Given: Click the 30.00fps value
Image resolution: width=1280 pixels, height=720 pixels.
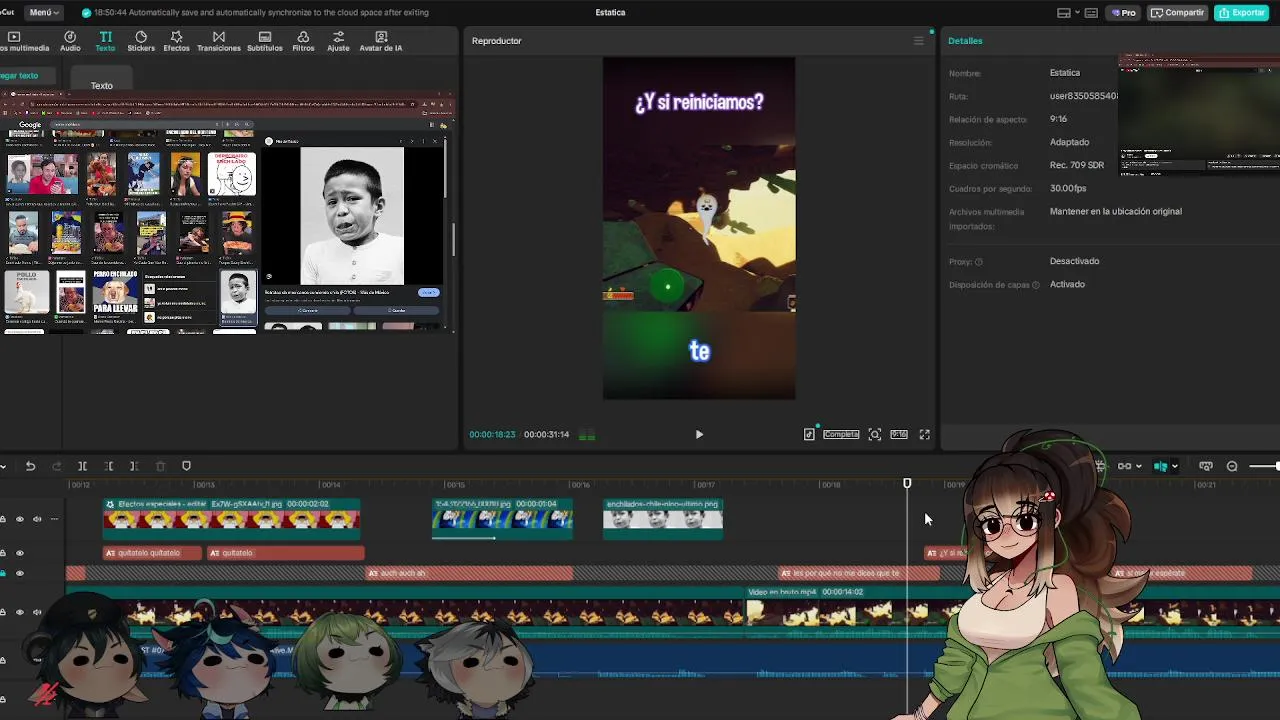Looking at the screenshot, I should pyautogui.click(x=1068, y=188).
